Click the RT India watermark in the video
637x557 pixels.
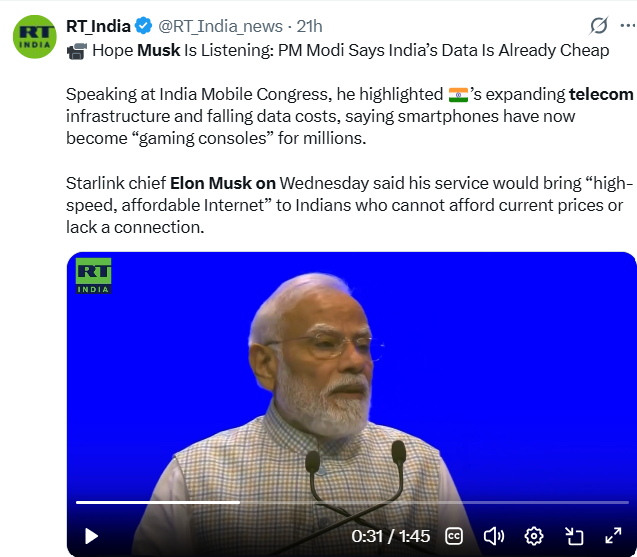pyautogui.click(x=93, y=275)
